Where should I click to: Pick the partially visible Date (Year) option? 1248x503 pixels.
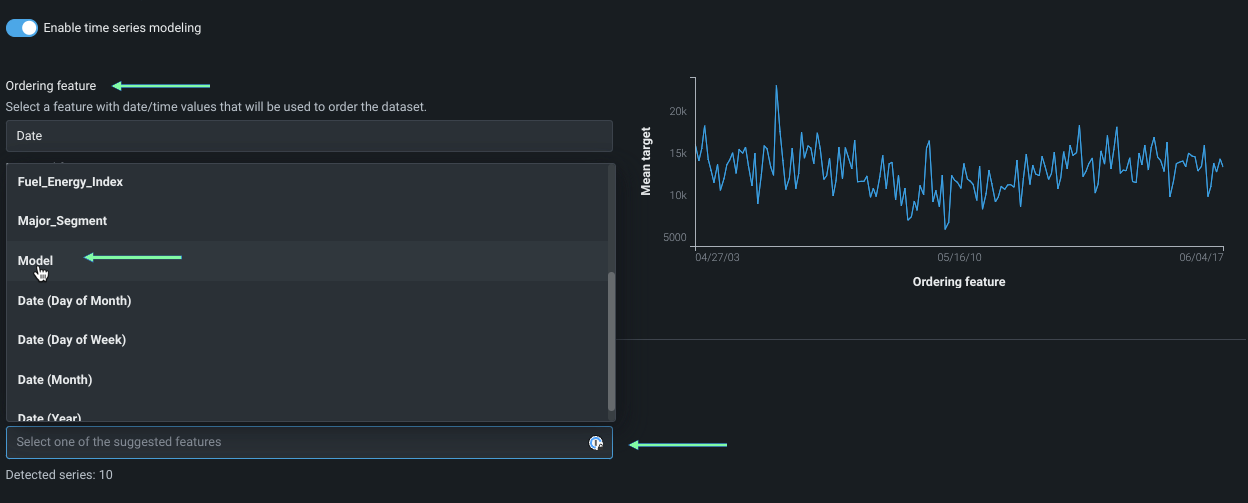pyautogui.click(x=50, y=416)
